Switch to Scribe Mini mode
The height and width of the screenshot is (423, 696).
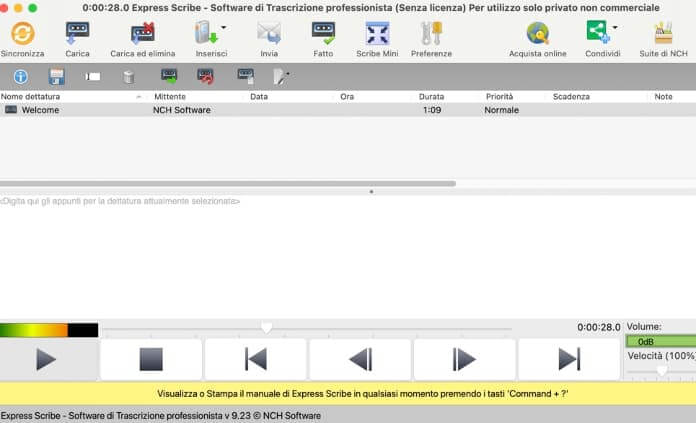click(x=377, y=33)
